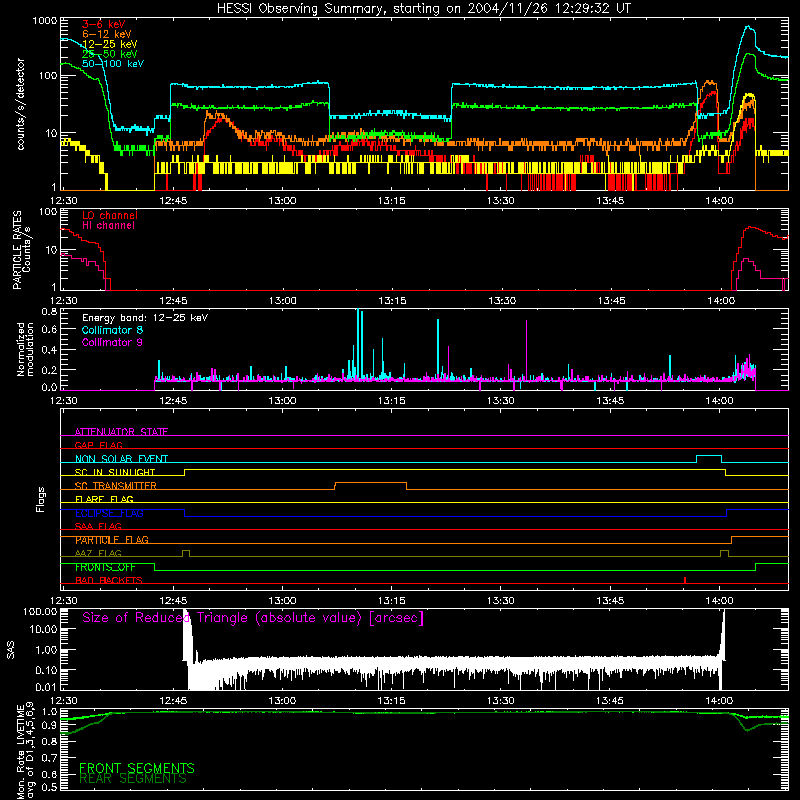
Task: Click the 0.8 value on modulation plot axis
Action: (49, 311)
